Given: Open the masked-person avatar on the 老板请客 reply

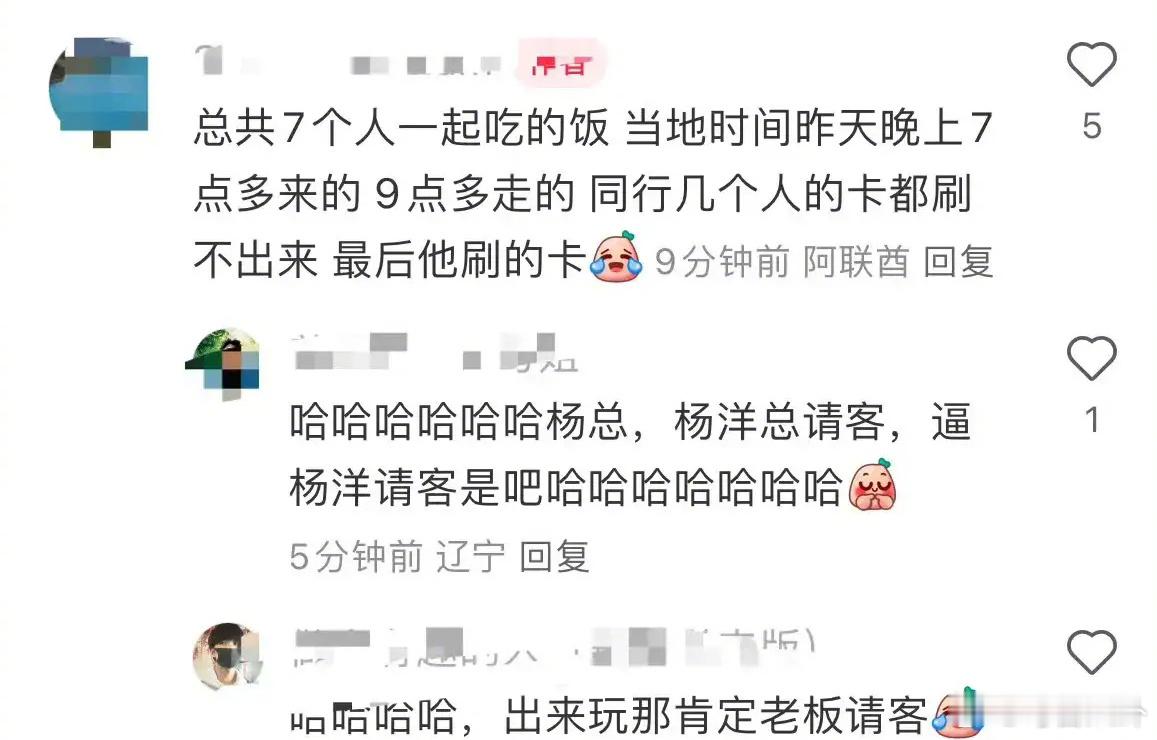Looking at the screenshot, I should tap(227, 657).
